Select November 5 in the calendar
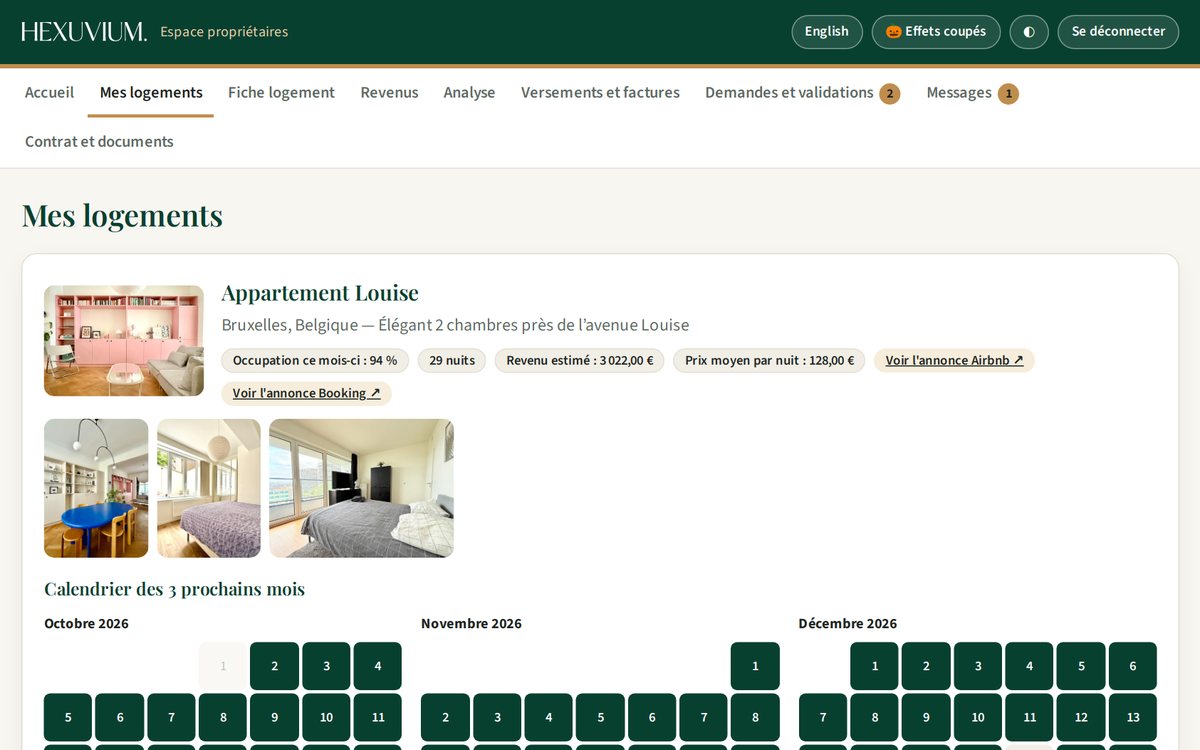 (x=601, y=717)
